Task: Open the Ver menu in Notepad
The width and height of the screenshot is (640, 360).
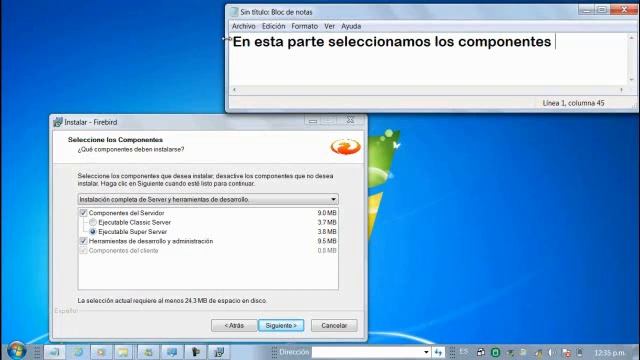Action: [329, 26]
